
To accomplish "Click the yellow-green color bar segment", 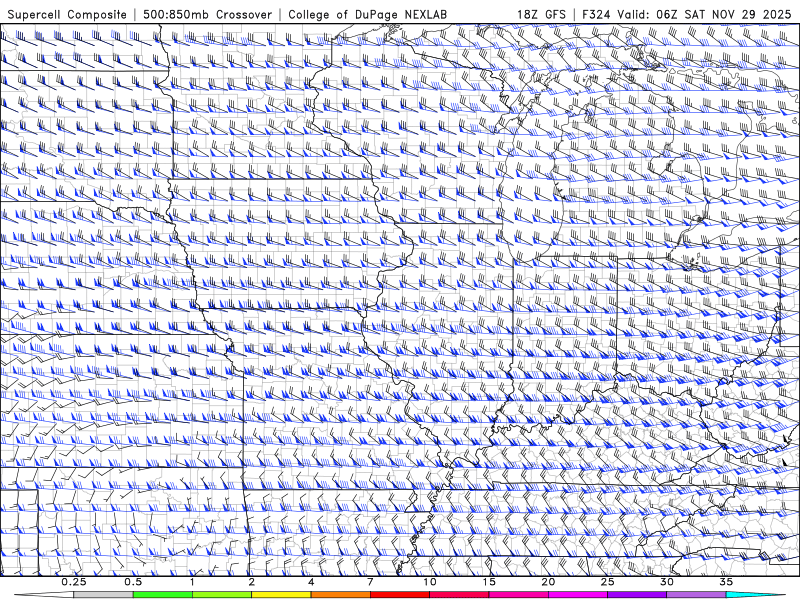I will coord(222,595).
